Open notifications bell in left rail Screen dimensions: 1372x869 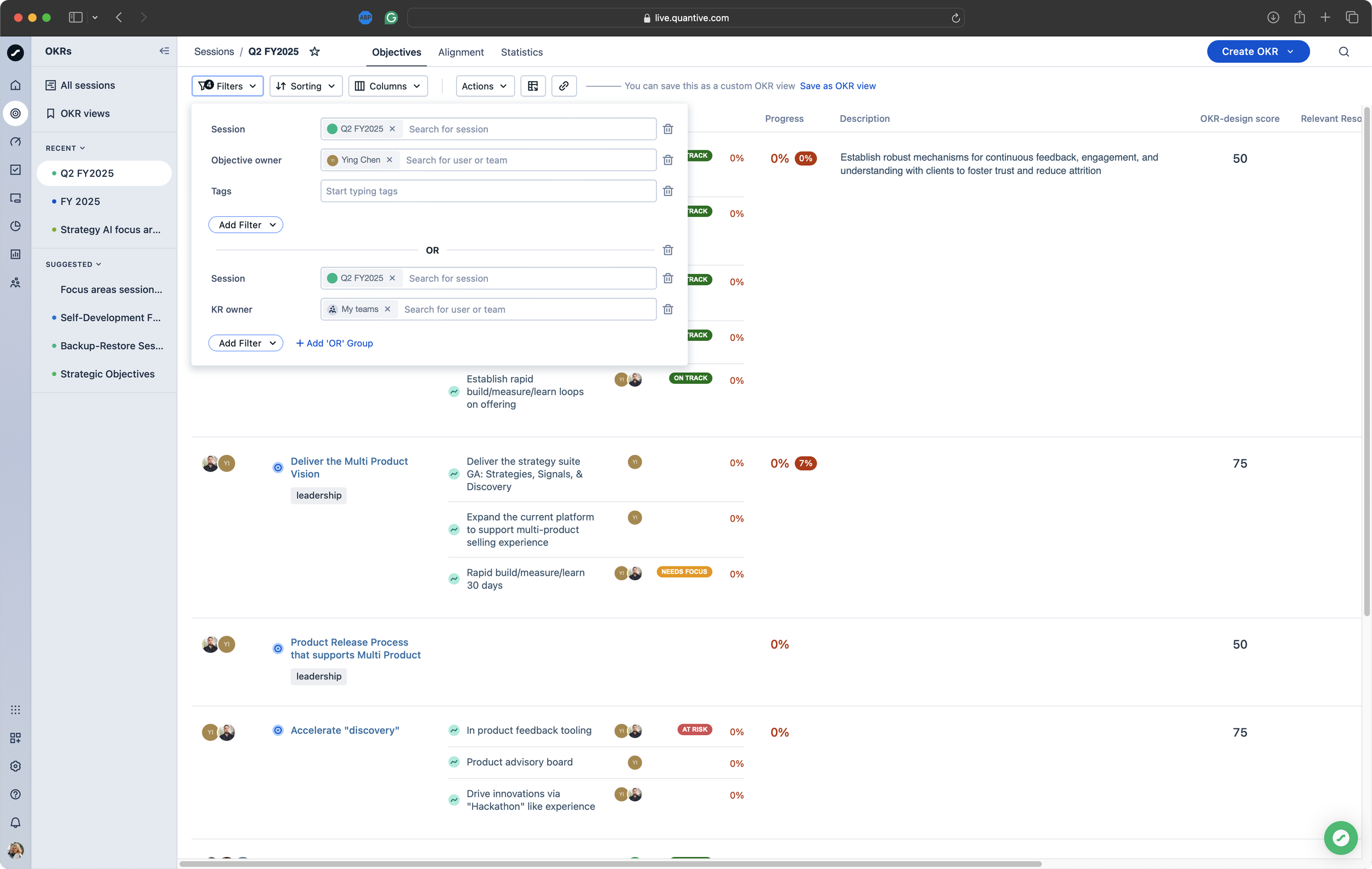pos(15,822)
